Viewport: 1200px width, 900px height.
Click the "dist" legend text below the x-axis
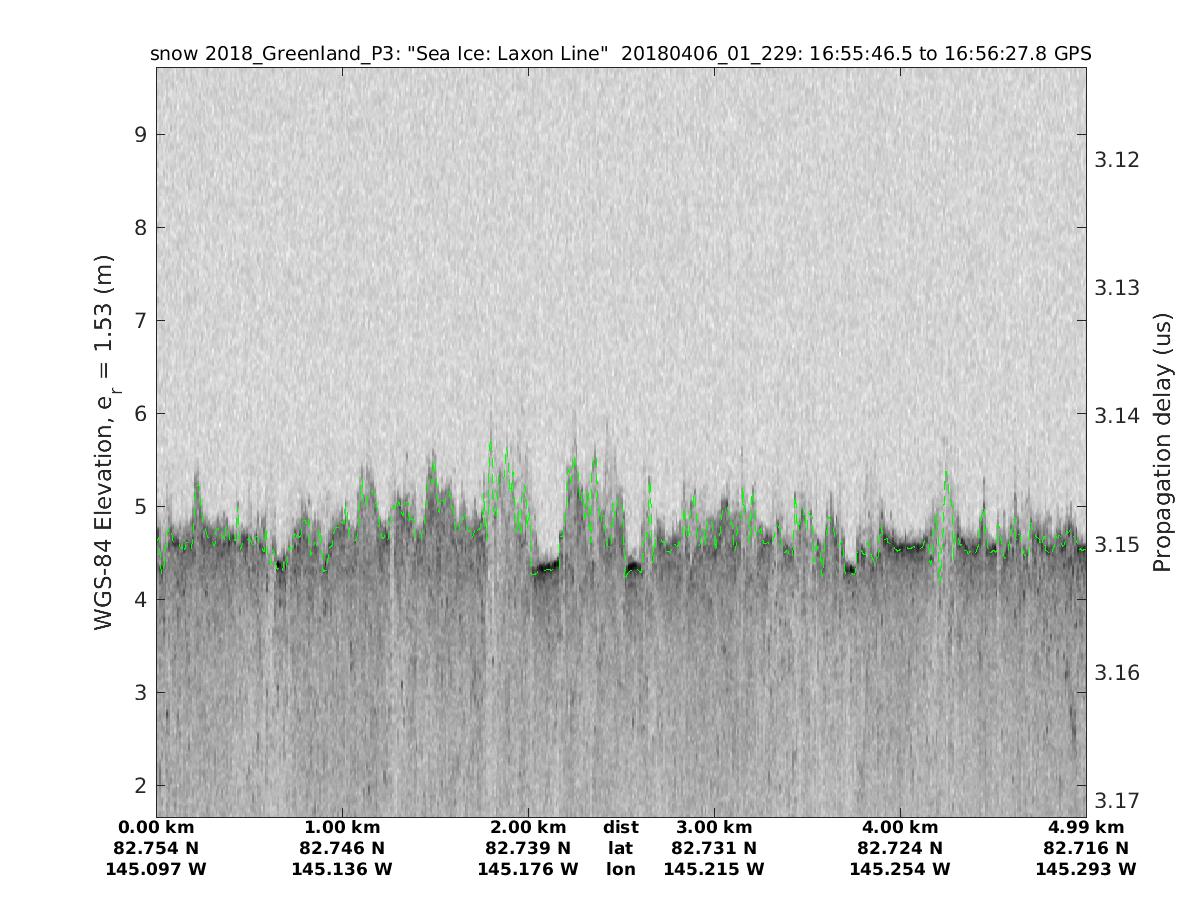point(620,827)
